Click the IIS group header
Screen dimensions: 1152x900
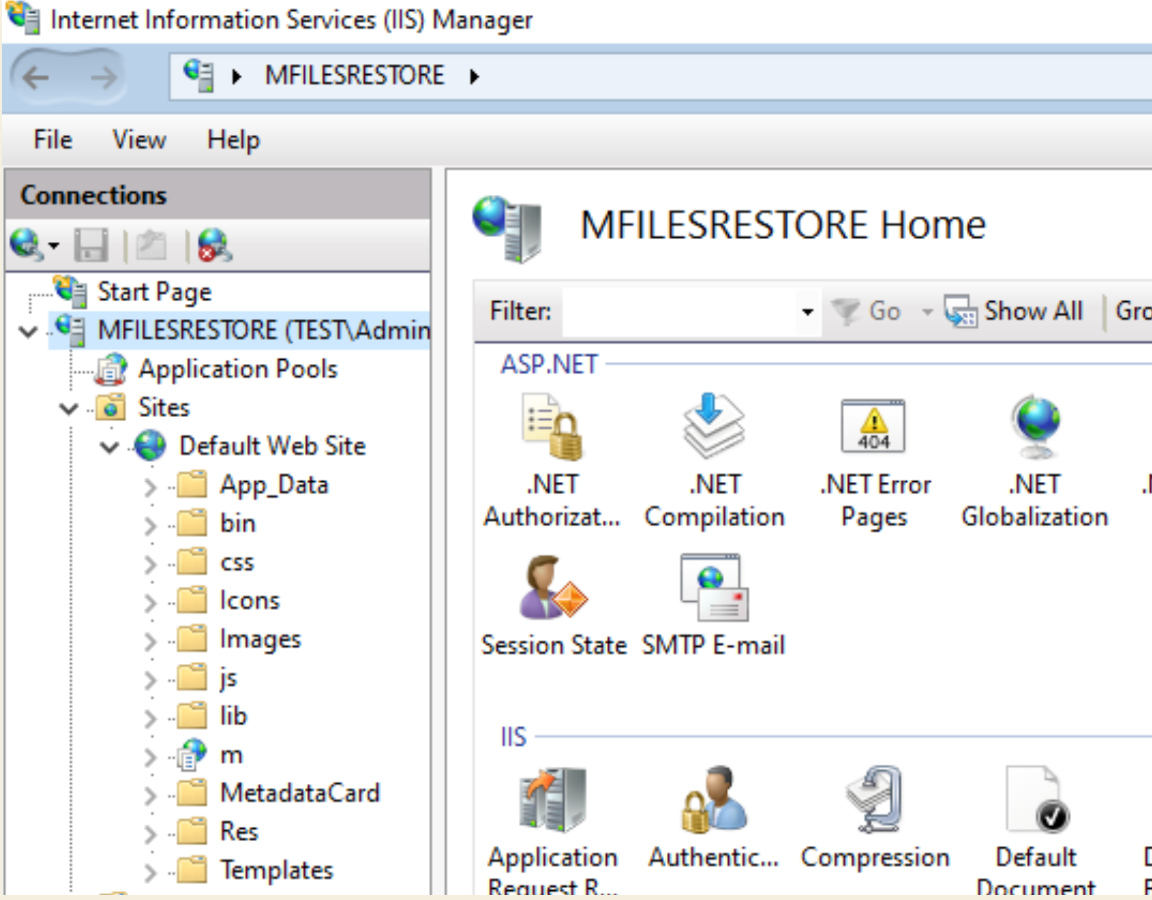point(514,736)
